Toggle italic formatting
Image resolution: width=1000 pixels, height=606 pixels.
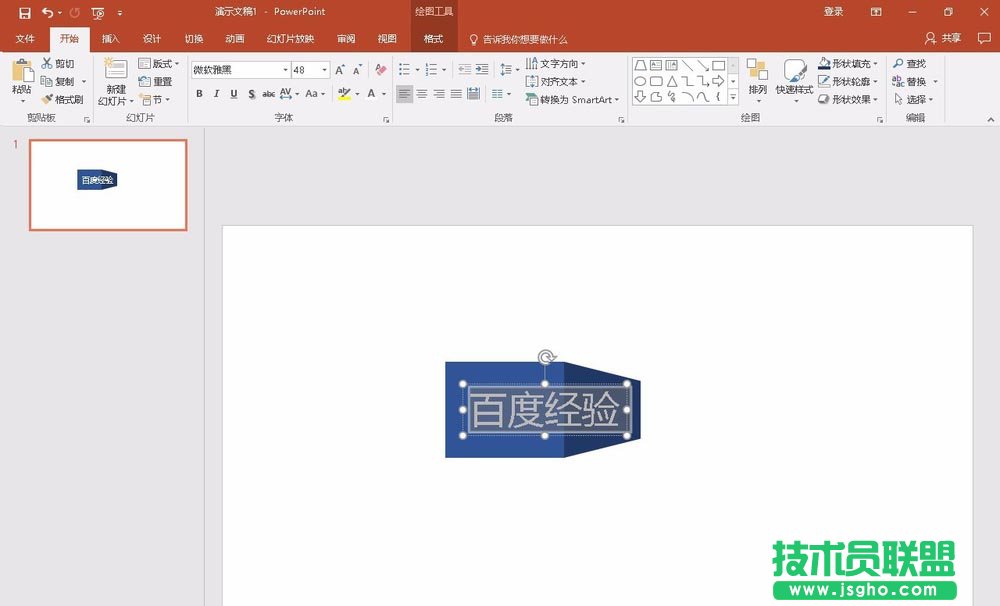point(216,92)
